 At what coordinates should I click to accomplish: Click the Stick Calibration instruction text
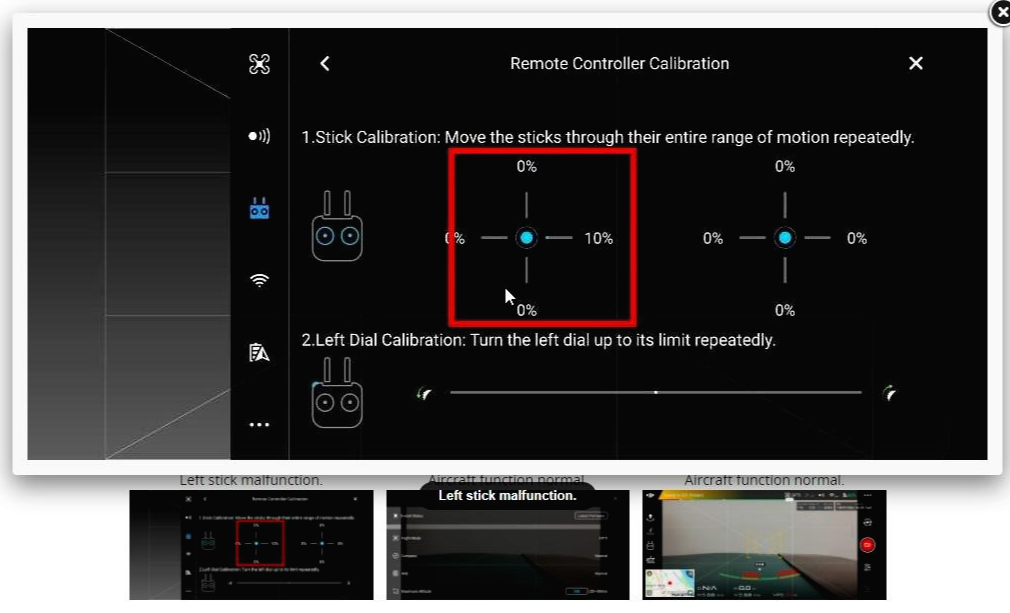pos(608,137)
